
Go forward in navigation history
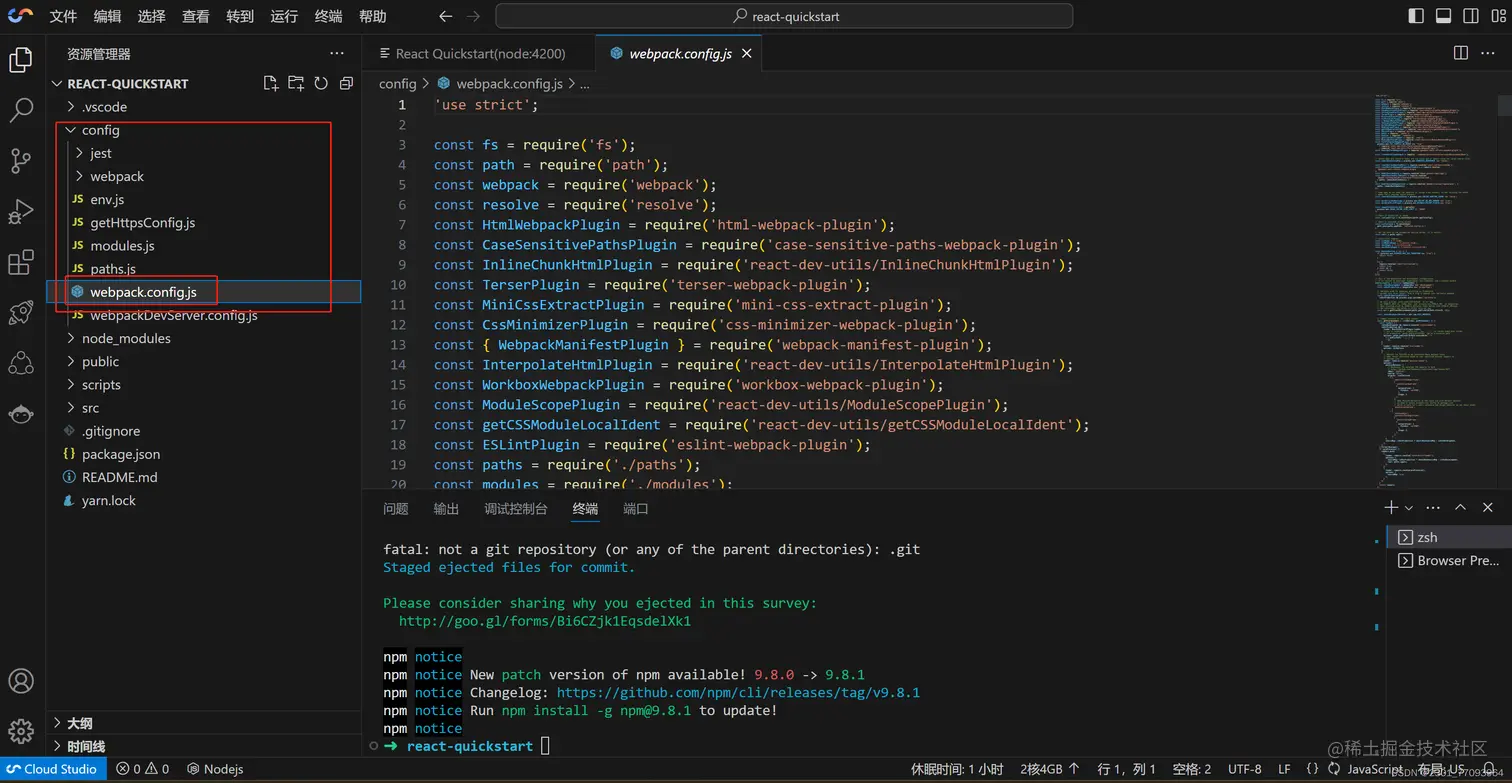tap(474, 16)
